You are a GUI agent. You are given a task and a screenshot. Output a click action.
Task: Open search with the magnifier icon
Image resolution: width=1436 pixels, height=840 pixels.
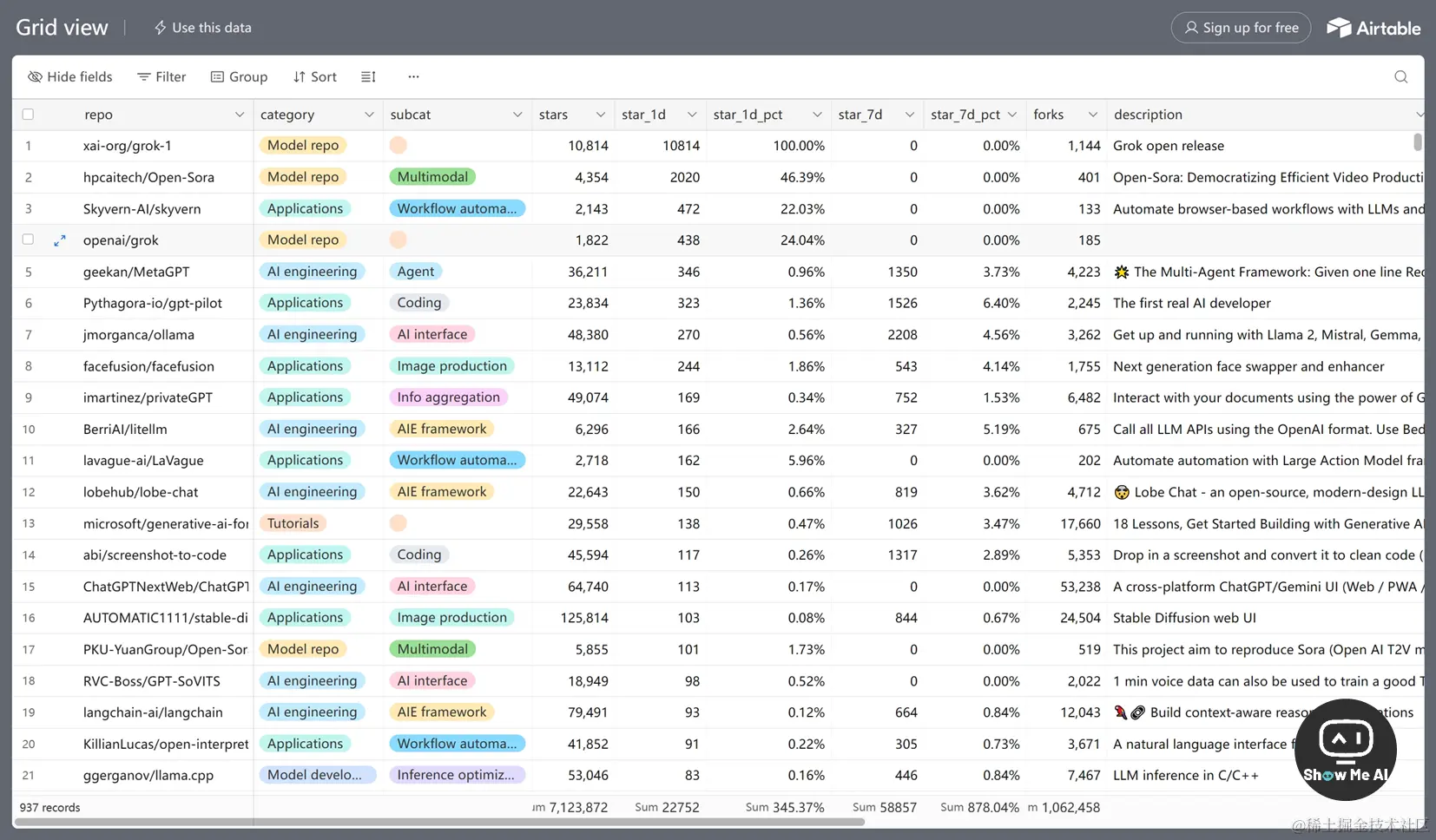click(1400, 77)
